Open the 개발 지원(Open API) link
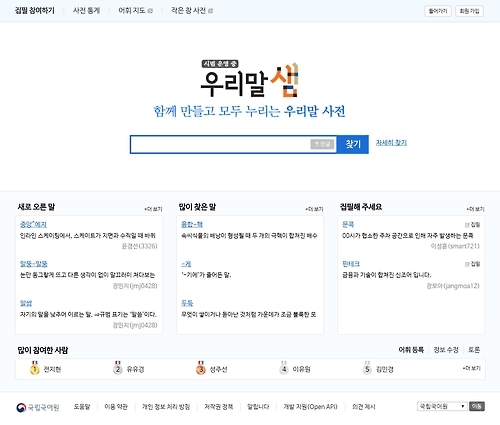The width and height of the screenshot is (500, 425). point(310,407)
